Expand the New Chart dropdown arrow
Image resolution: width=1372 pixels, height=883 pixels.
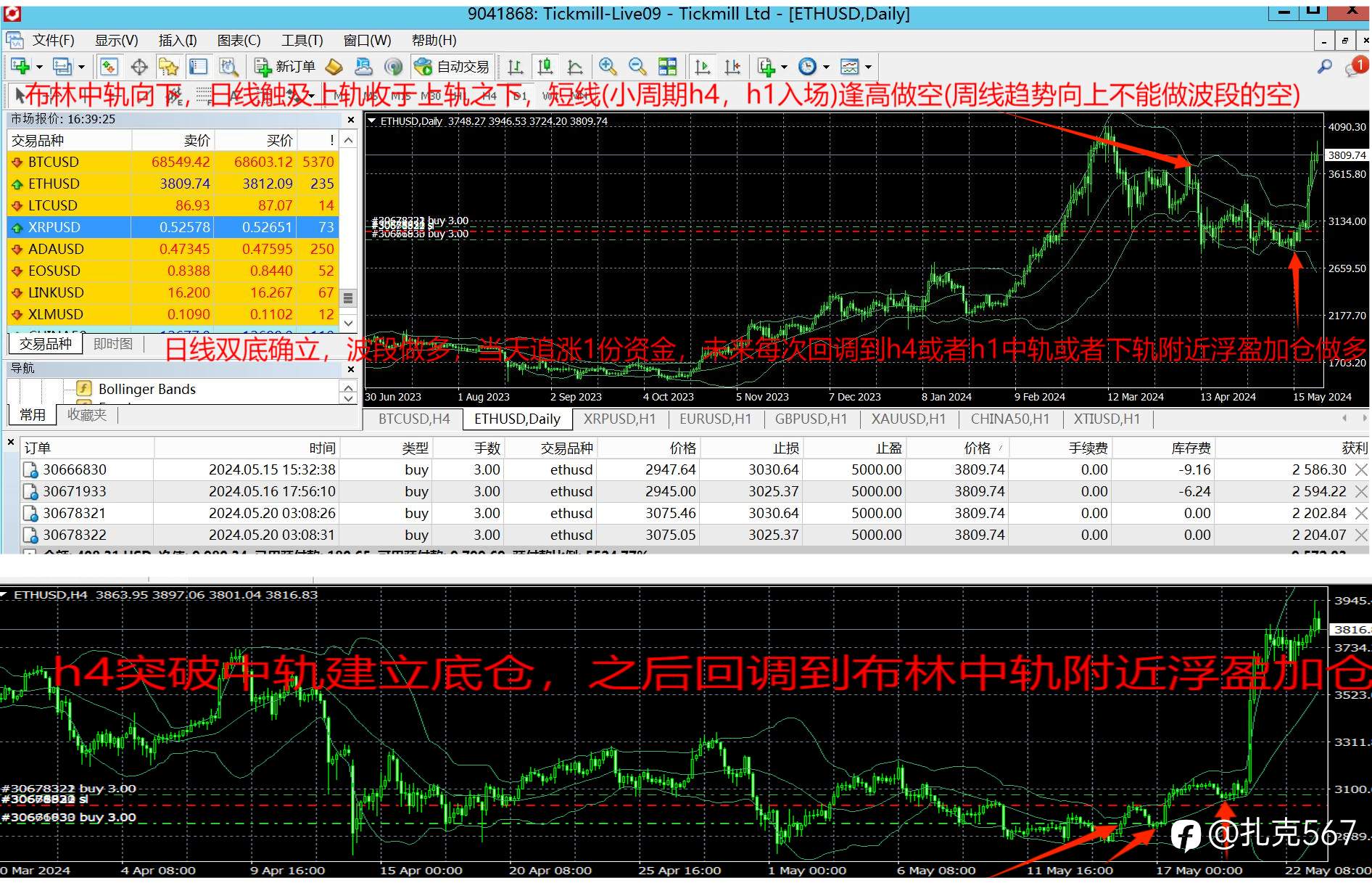coord(39,67)
